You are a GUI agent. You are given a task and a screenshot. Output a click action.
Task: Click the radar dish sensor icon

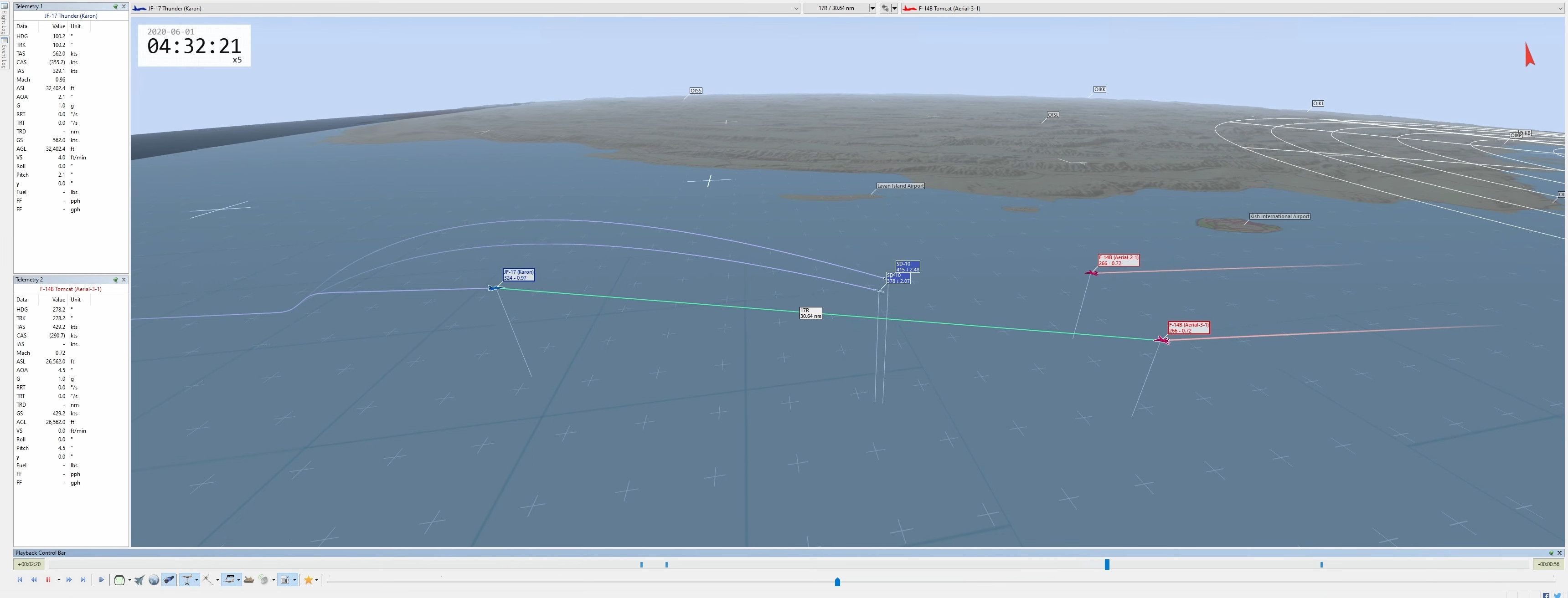263,580
